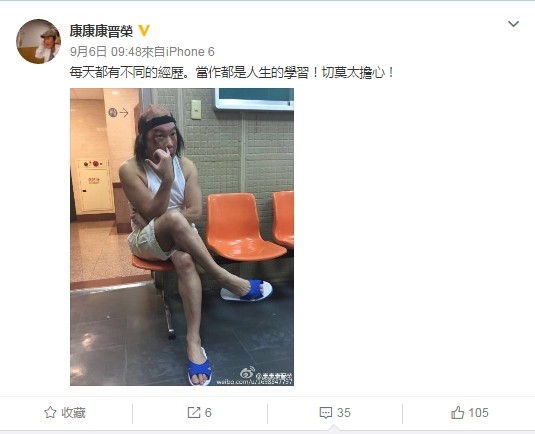535x434 pixels.
Task: Open the repost count 6
Action: coord(208,413)
